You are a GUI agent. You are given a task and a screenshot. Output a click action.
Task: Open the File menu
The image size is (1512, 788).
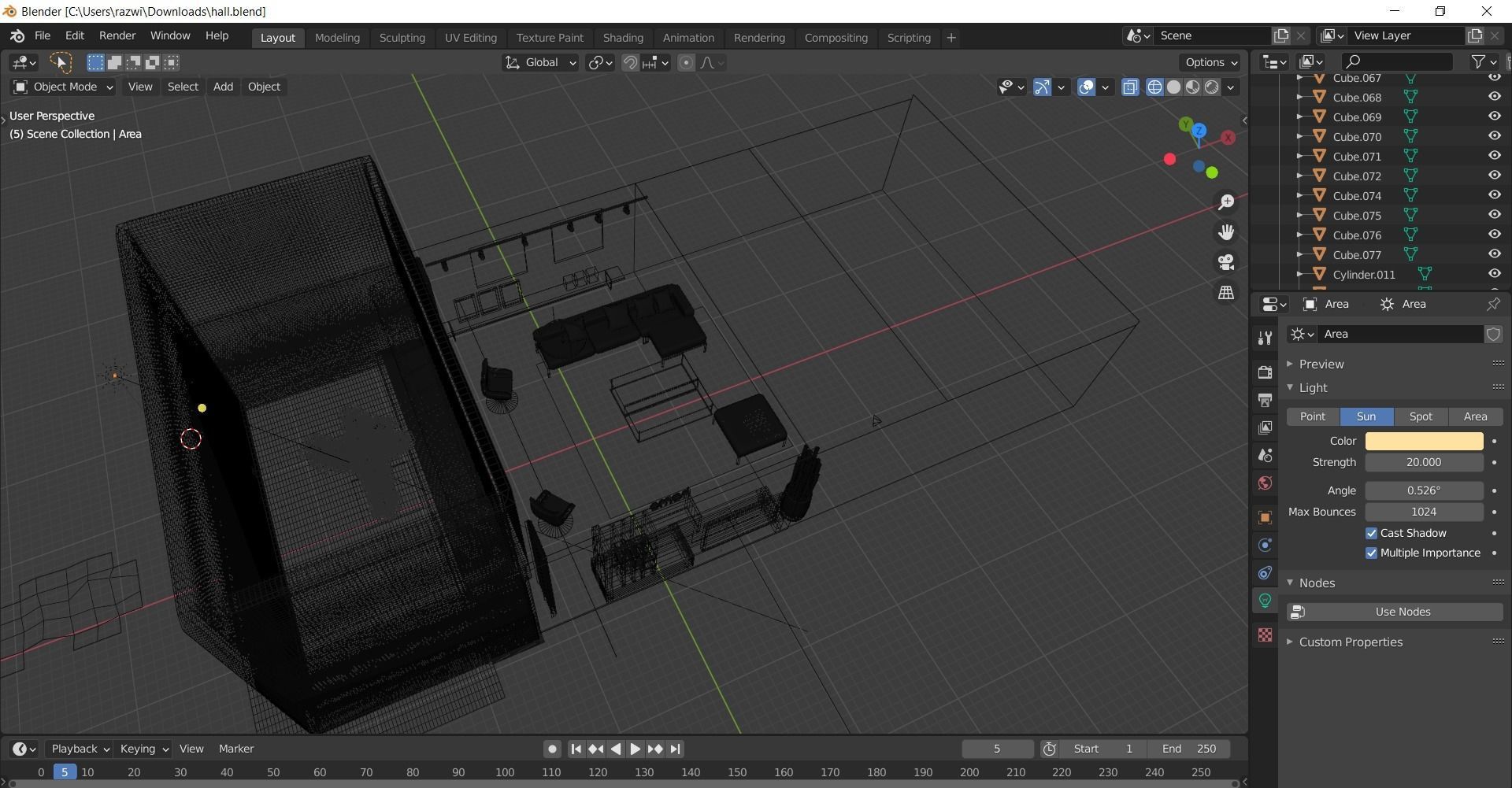pyautogui.click(x=43, y=36)
